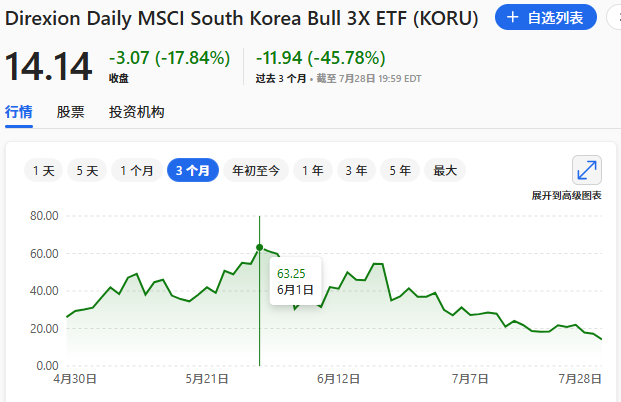Click the plus icon in watchlist button

(512, 17)
